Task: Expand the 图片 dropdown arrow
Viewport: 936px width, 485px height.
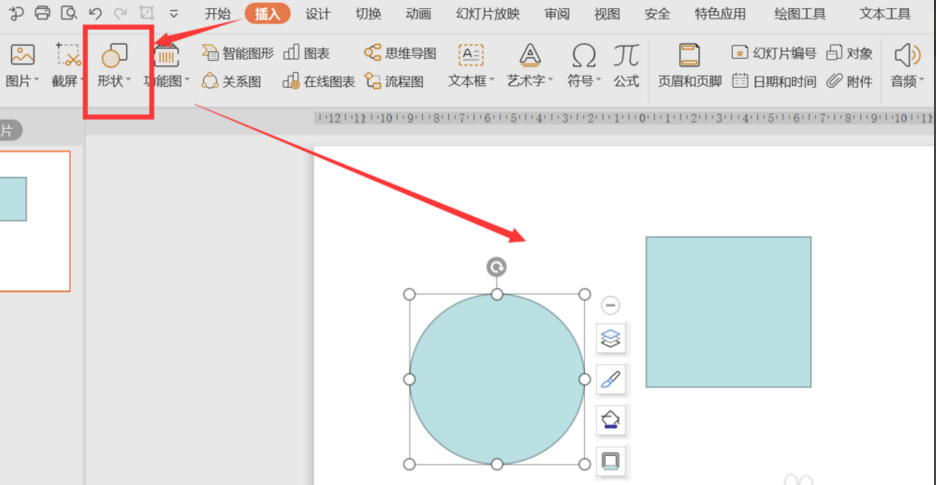Action: pos(37,80)
